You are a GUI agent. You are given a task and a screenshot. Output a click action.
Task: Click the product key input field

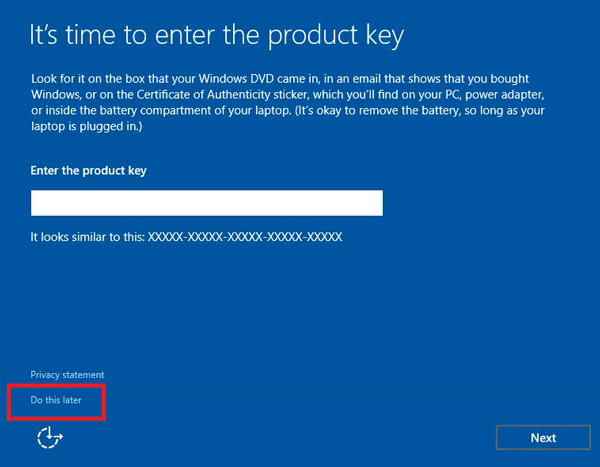(207, 203)
